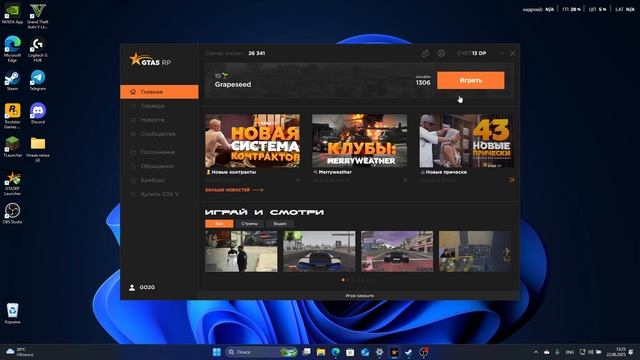This screenshot has height=360, width=640.
Task: Open the settings gear in the taskbar
Action: tap(380, 352)
